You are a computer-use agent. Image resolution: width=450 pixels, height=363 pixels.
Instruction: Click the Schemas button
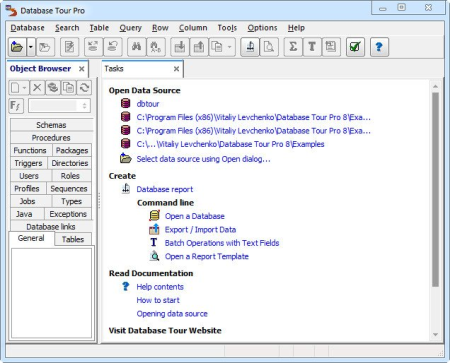[x=51, y=125]
